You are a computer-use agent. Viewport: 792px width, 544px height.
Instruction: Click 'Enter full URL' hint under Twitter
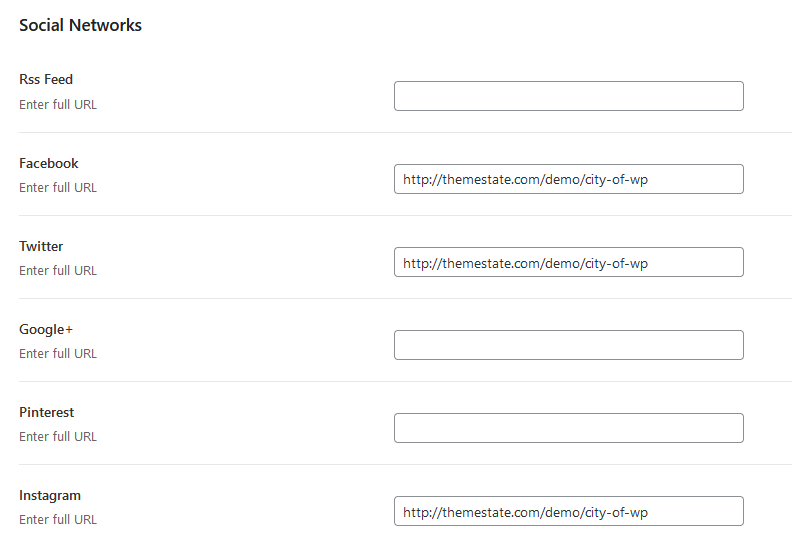(x=58, y=271)
